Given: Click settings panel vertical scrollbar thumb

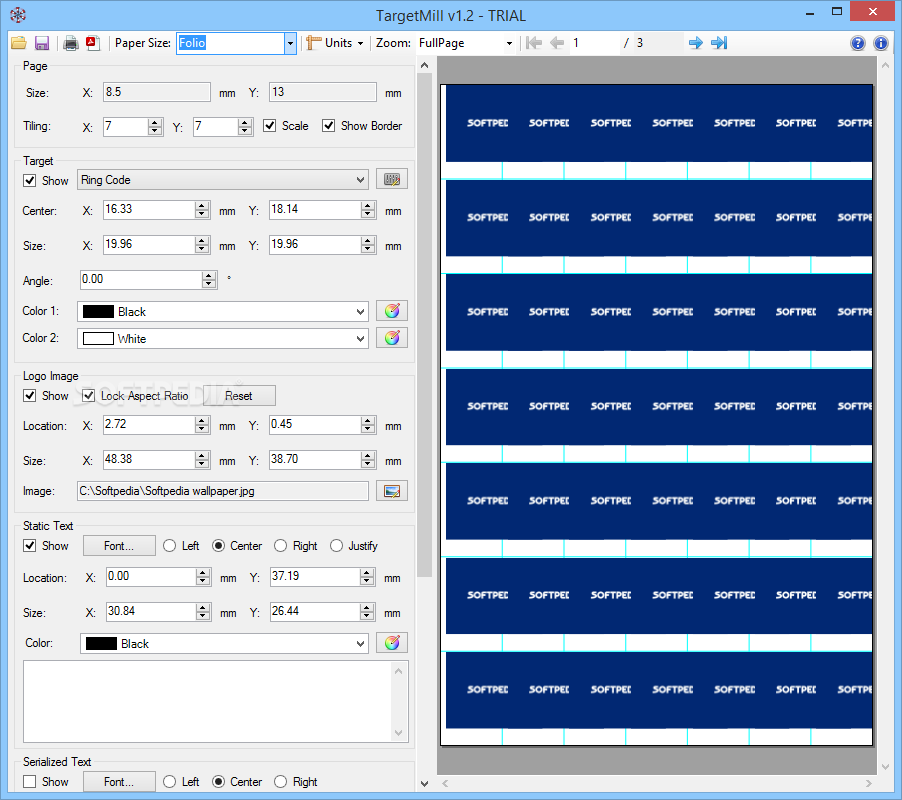Looking at the screenshot, I should 424,324.
